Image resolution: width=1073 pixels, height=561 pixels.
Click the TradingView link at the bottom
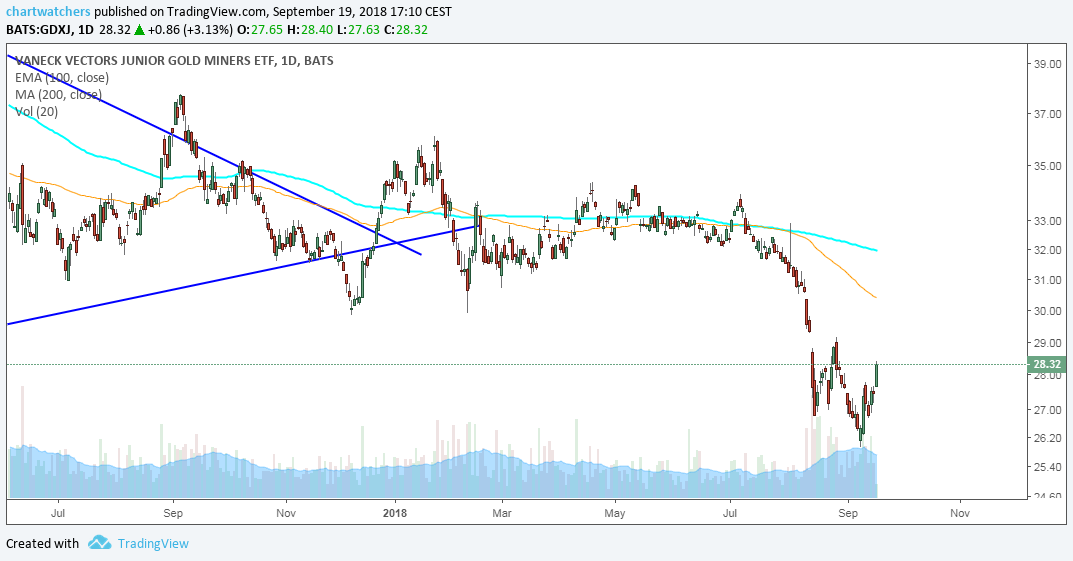point(153,543)
